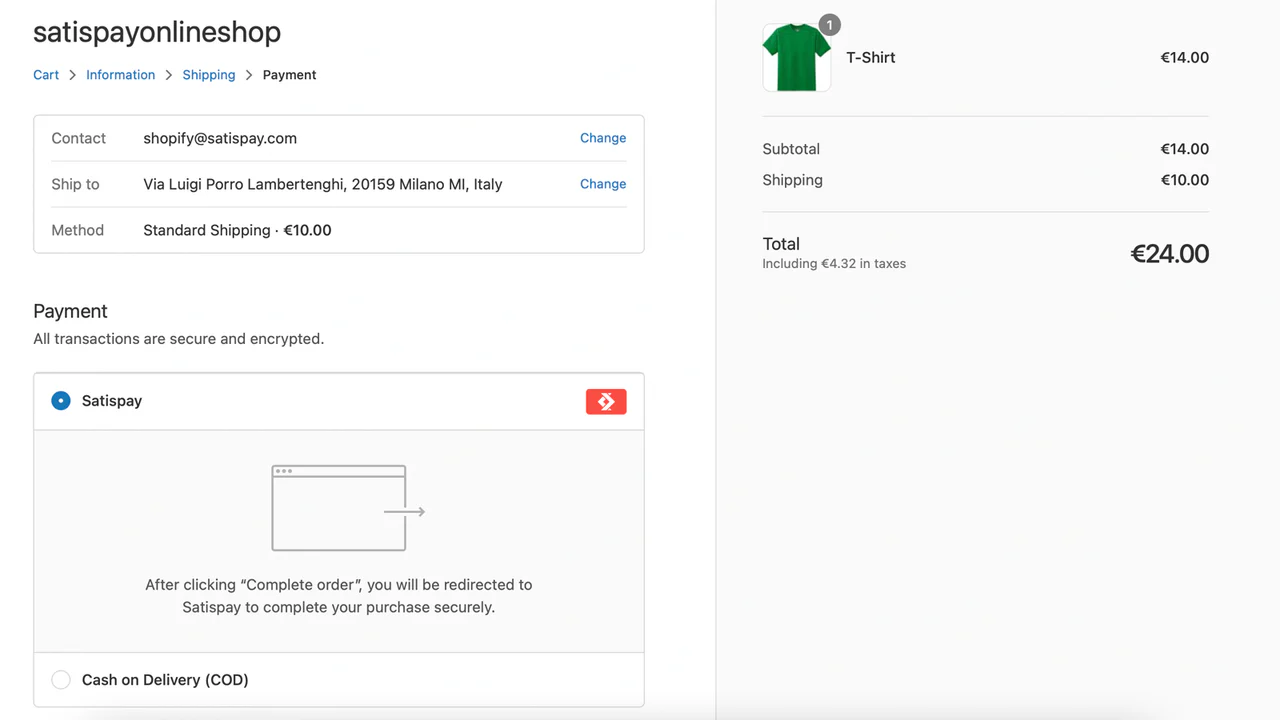Click the Cash on Delivery (COD) label
Screen dimensions: 1280x720
(165, 680)
